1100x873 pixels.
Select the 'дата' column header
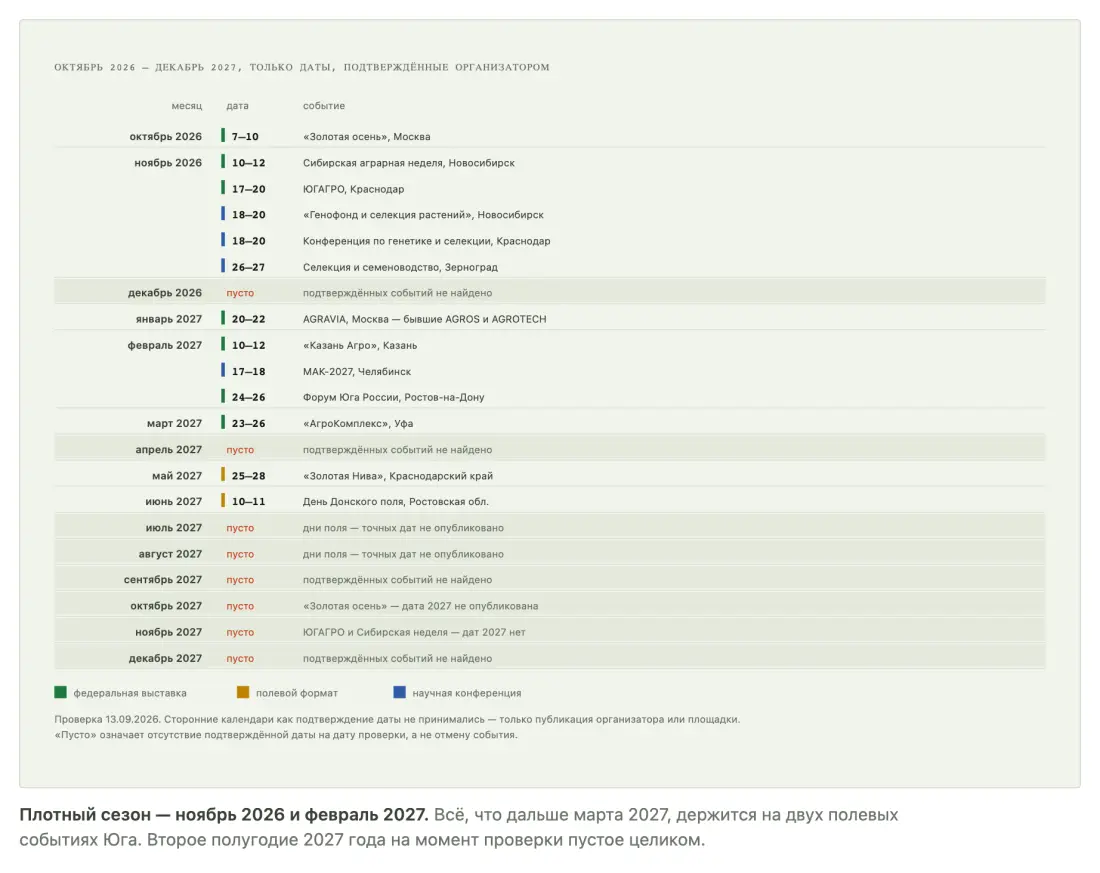(x=237, y=106)
